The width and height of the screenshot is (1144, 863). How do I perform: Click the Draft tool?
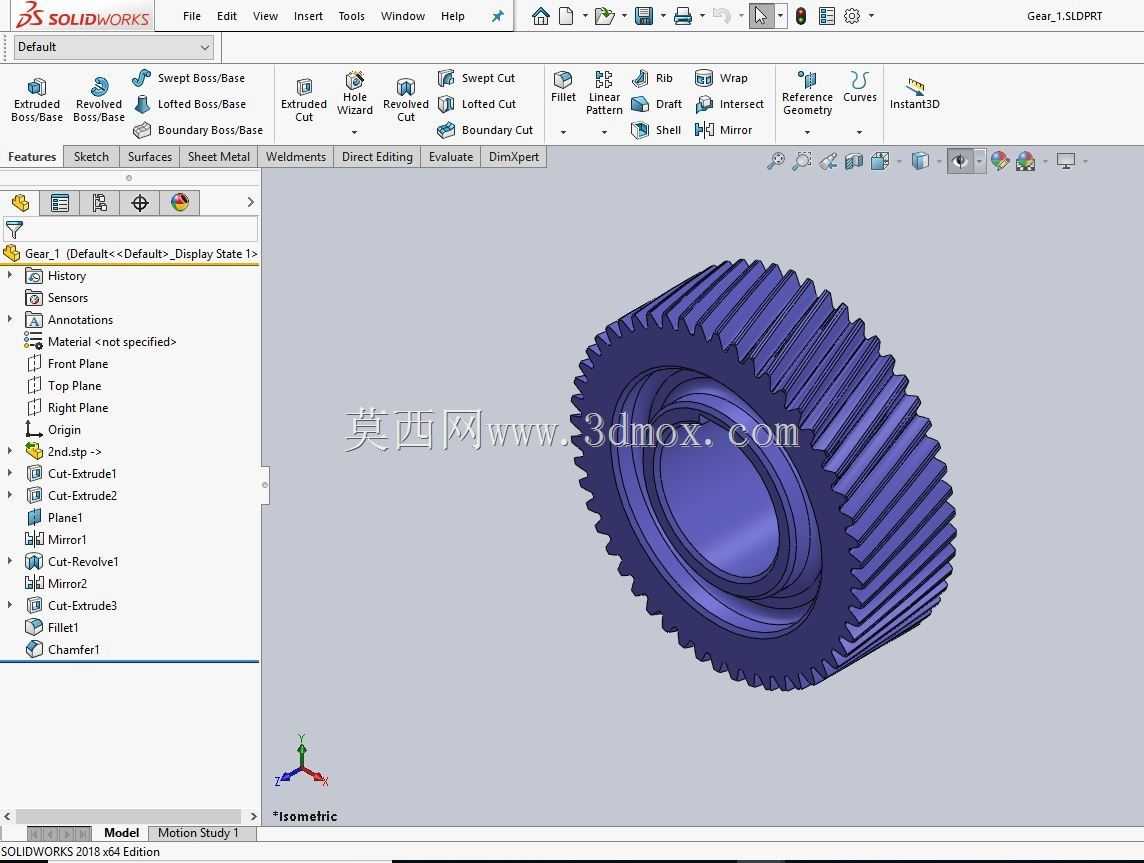[x=656, y=104]
